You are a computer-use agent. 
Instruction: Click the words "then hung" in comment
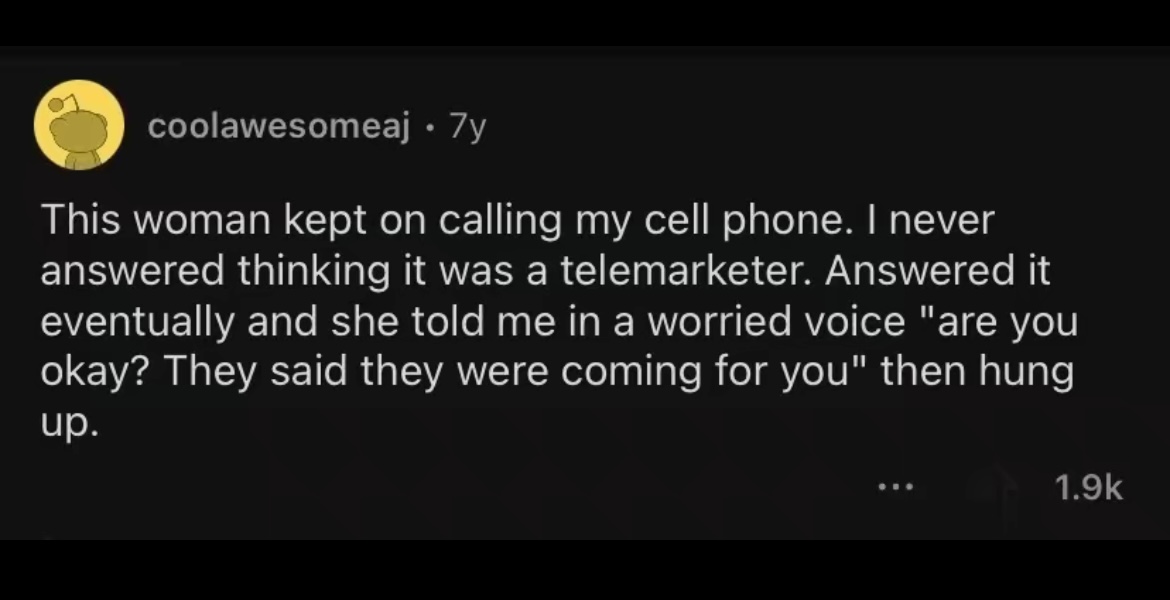977,373
